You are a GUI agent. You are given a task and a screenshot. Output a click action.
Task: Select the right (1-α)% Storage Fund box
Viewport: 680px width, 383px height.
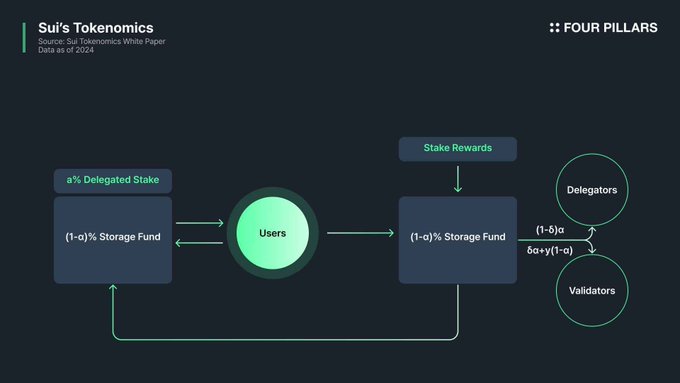[458, 240]
